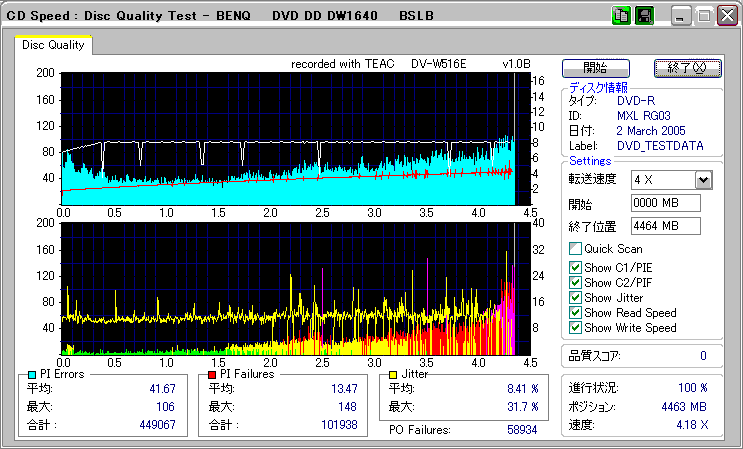Disable Show Jitter checkbox

[x=575, y=298]
